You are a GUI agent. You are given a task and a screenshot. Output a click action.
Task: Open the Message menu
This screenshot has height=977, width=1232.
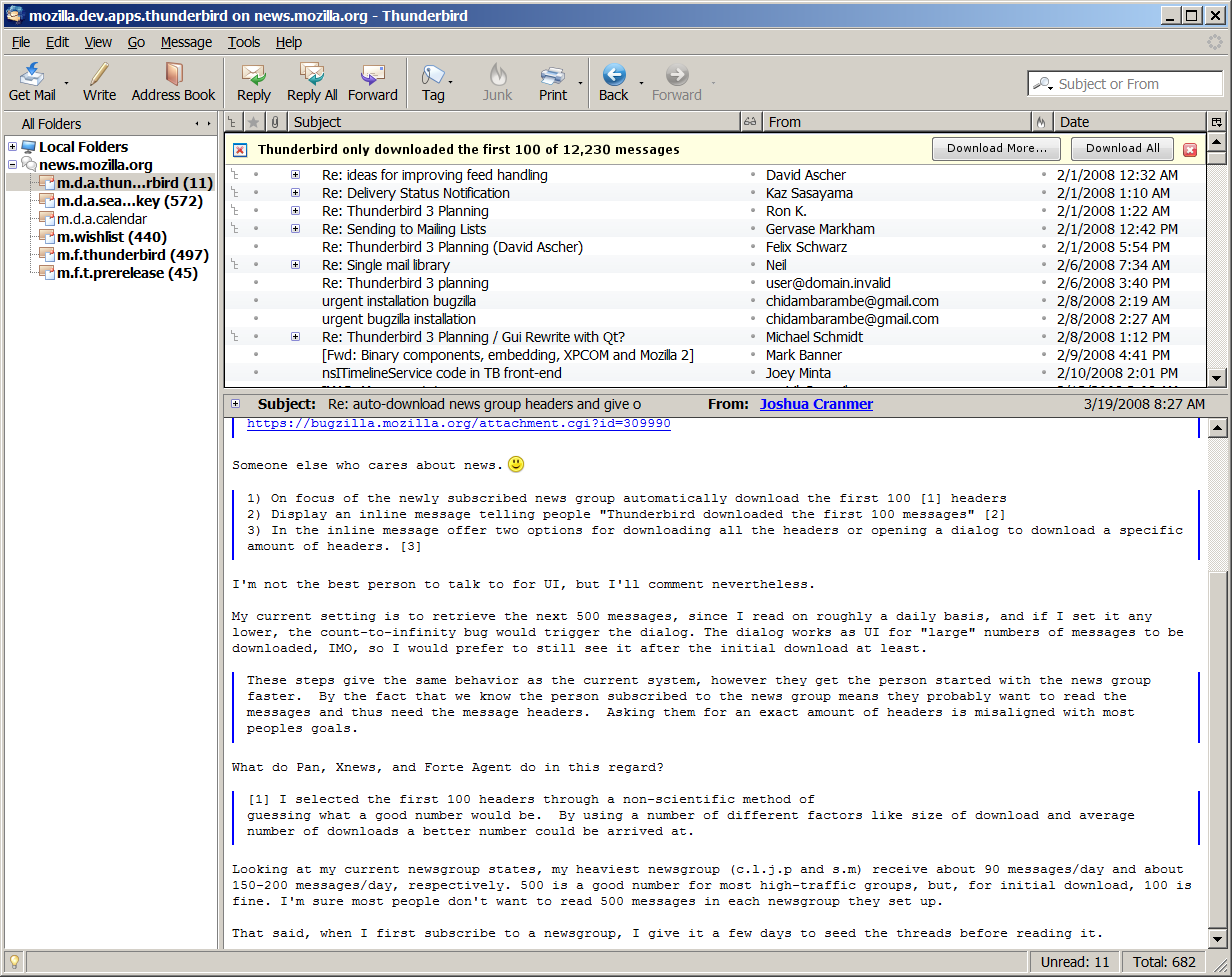[186, 42]
